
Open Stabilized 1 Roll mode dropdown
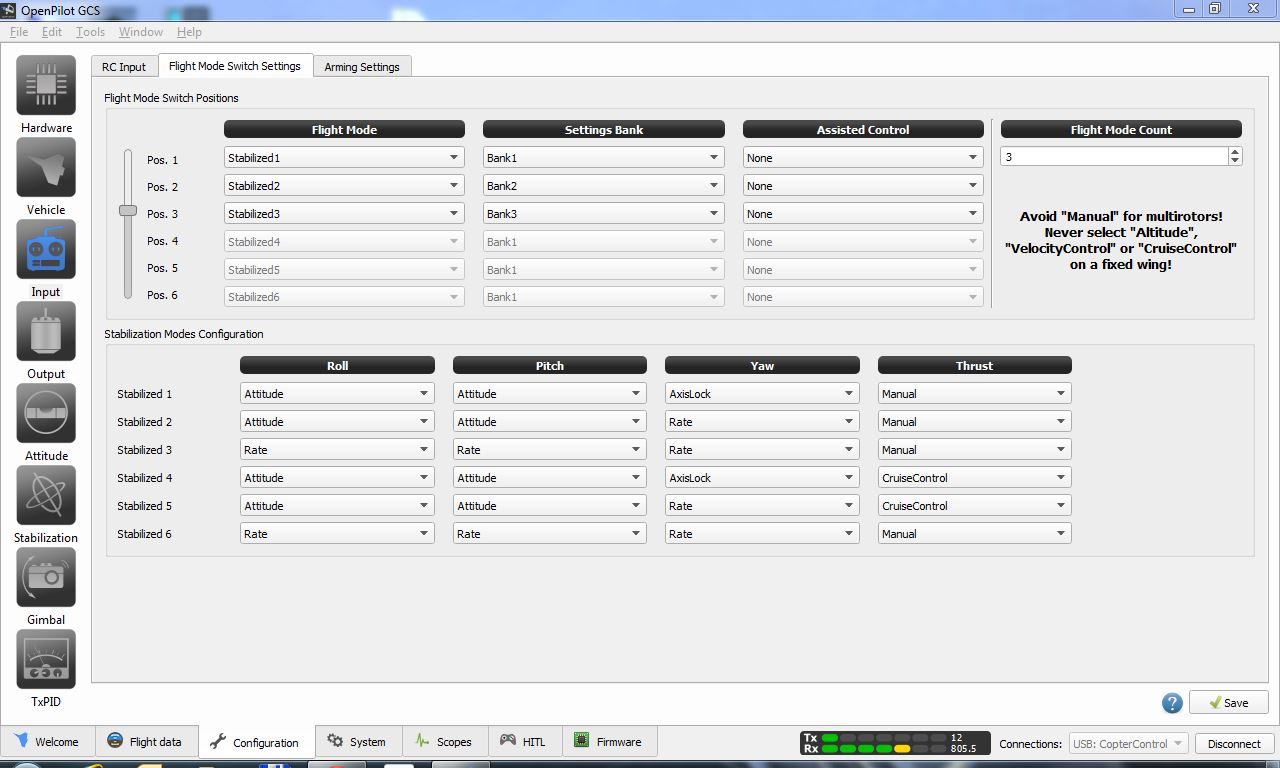coord(337,394)
